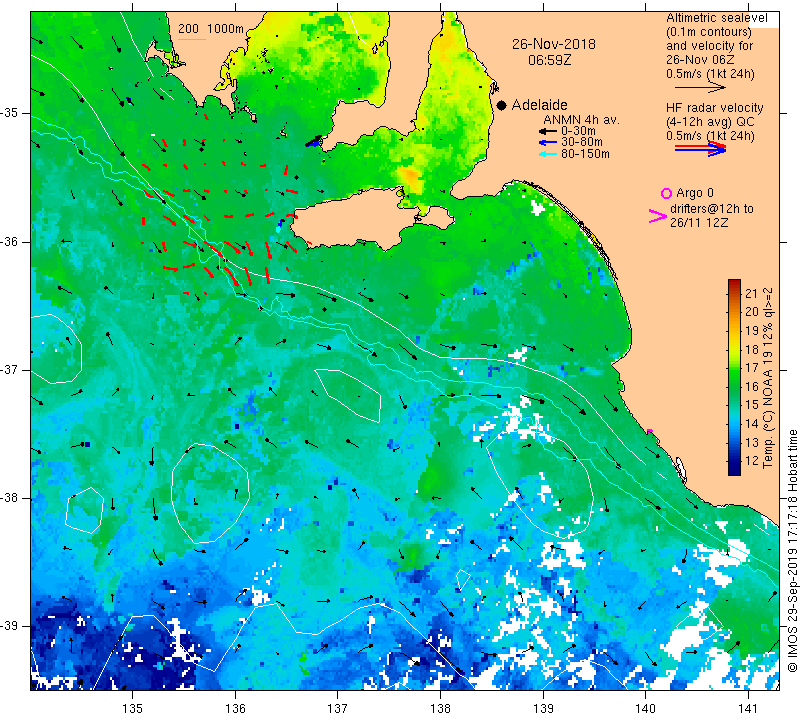Click the -38 latitude axis label
Image resolution: width=800 pixels, height=720 pixels.
point(9,498)
